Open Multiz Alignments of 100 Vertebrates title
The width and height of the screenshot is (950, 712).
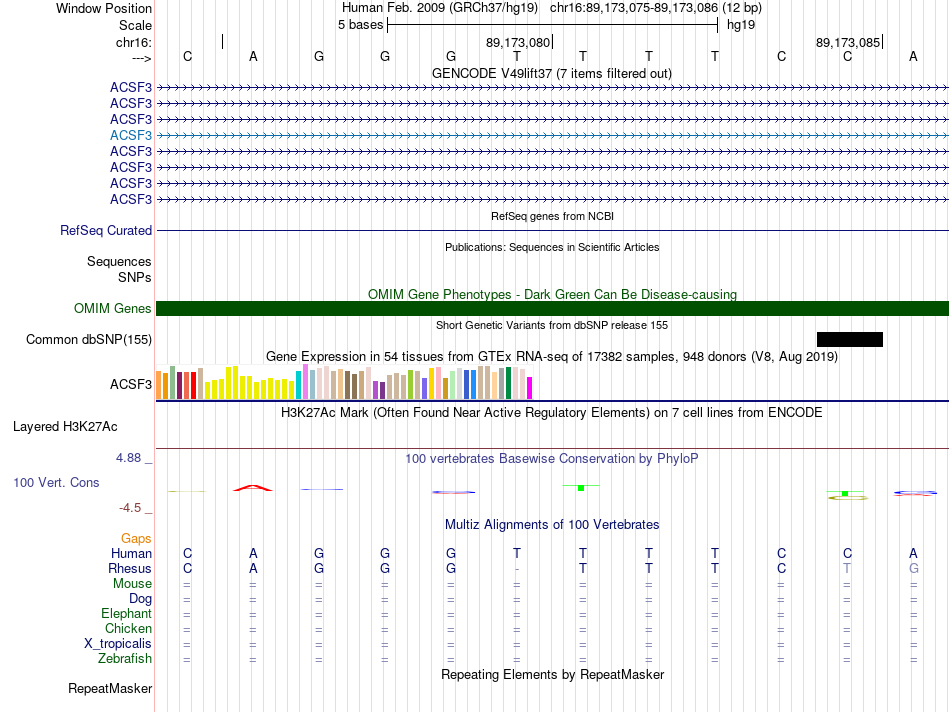tap(552, 525)
